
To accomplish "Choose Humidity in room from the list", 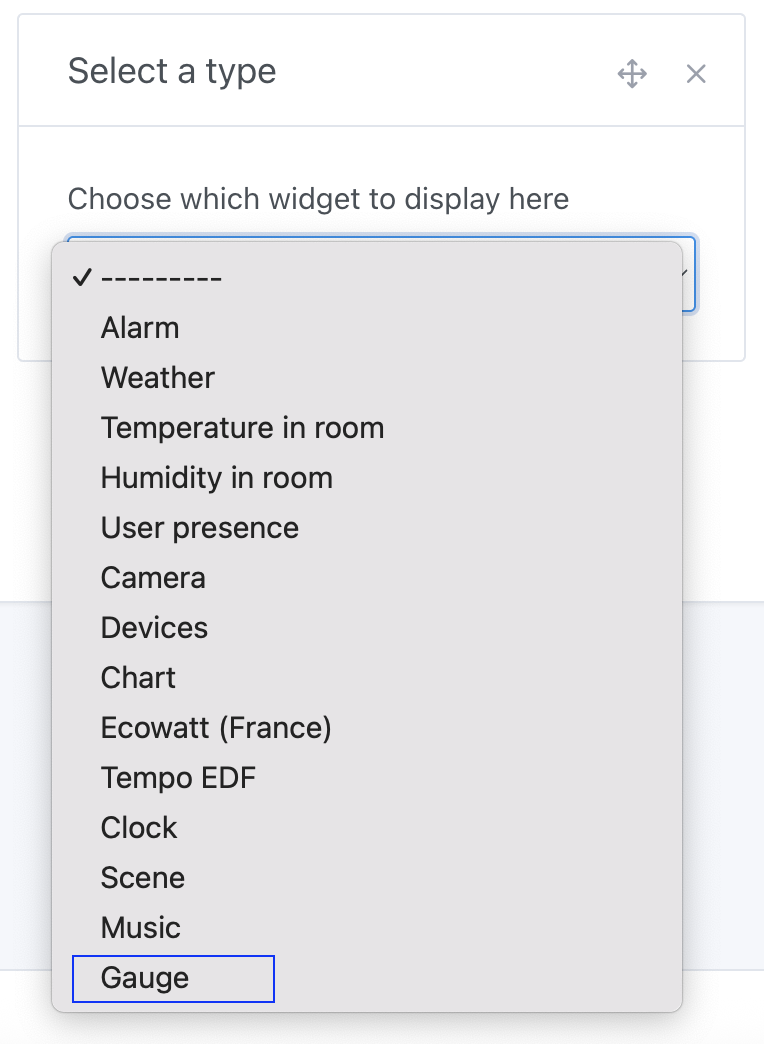I will 217,478.
